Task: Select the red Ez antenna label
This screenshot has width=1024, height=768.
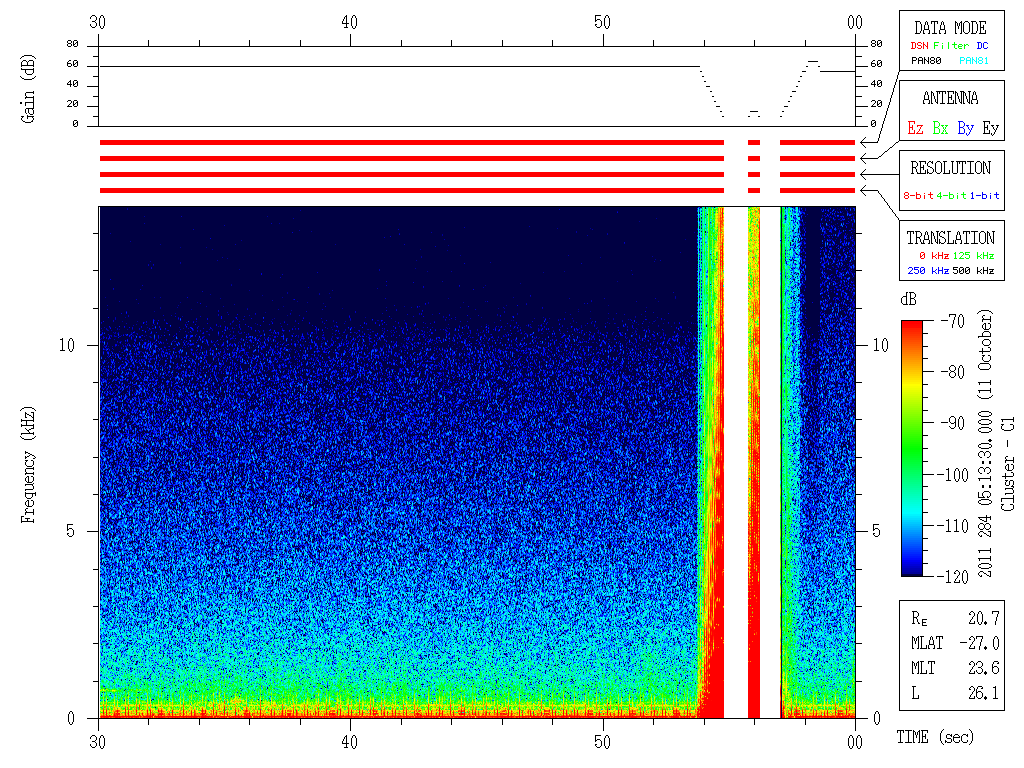Action: tap(915, 128)
